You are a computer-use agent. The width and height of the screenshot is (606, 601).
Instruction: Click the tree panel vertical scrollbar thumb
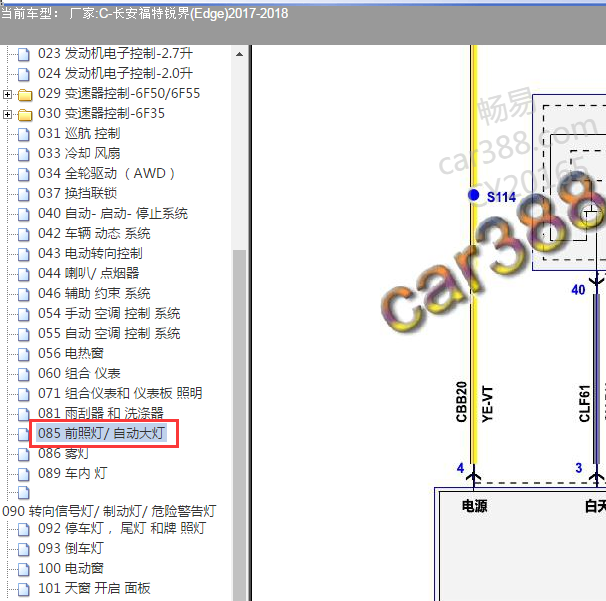239,425
